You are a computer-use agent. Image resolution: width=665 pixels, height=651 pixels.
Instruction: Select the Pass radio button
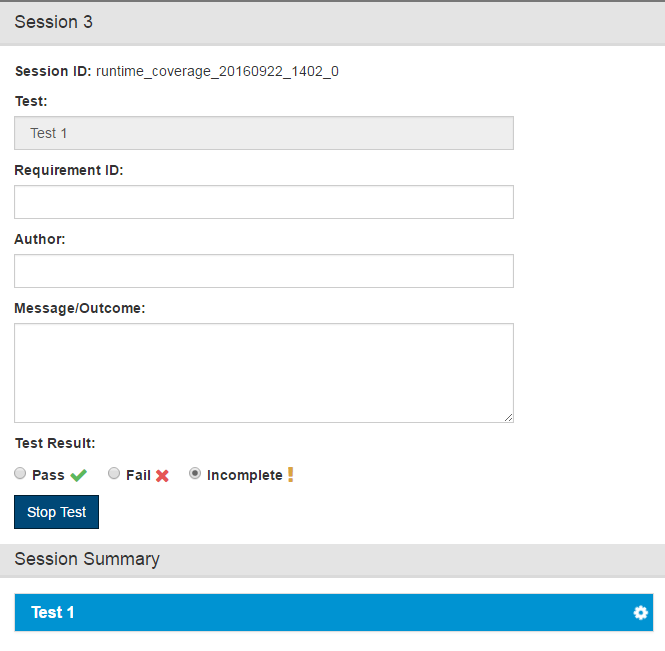click(x=20, y=473)
